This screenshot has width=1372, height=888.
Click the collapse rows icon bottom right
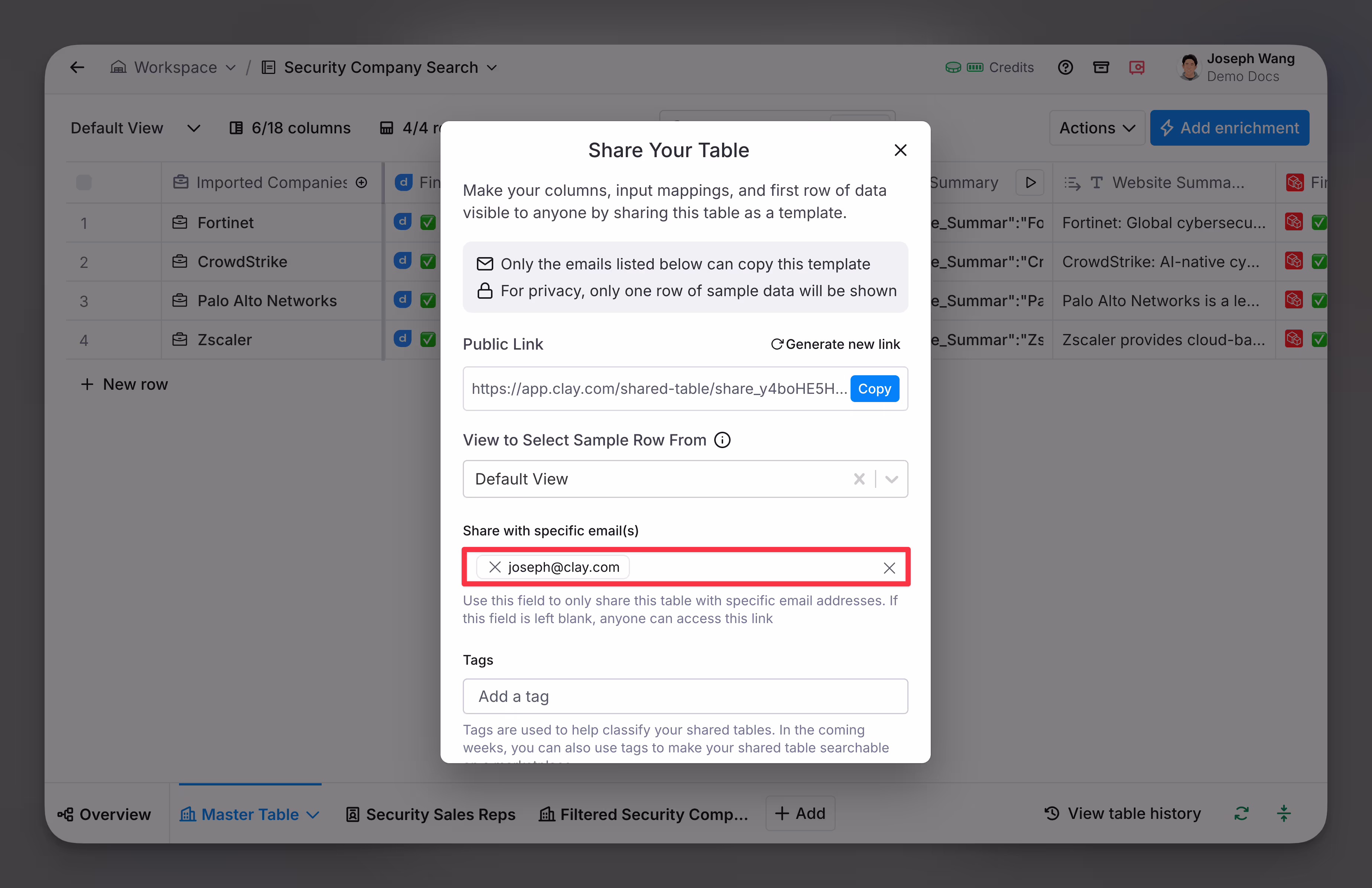click(x=1283, y=814)
